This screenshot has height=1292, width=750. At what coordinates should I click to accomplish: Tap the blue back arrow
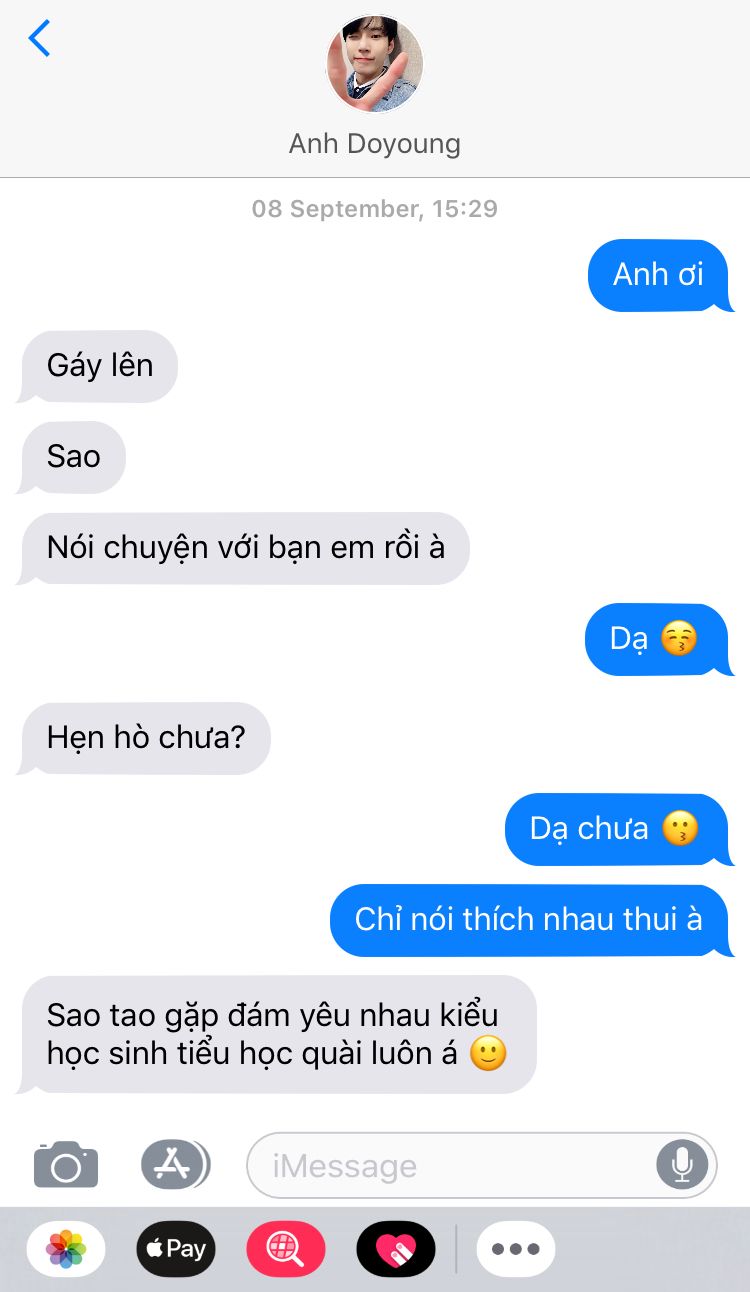point(39,38)
